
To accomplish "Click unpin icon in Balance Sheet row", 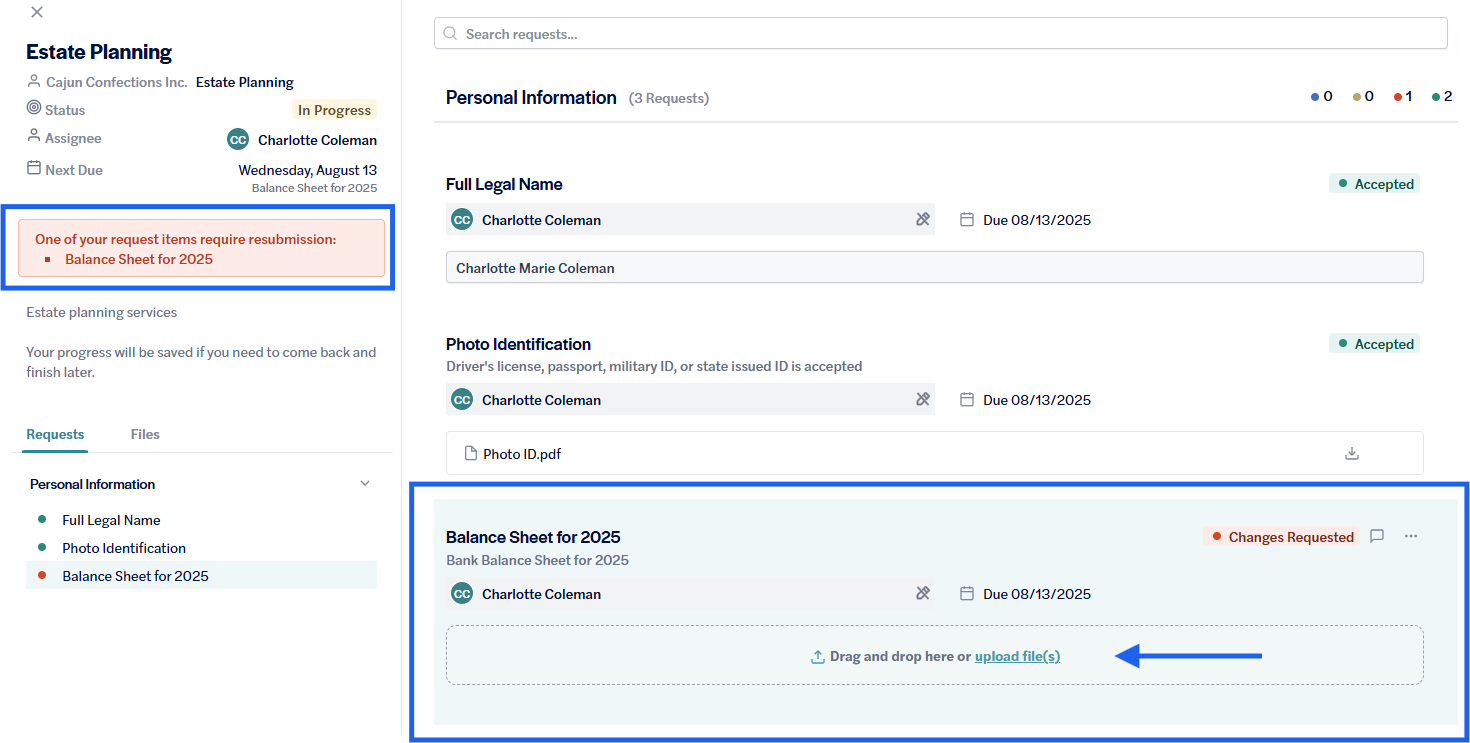I will pos(923,593).
